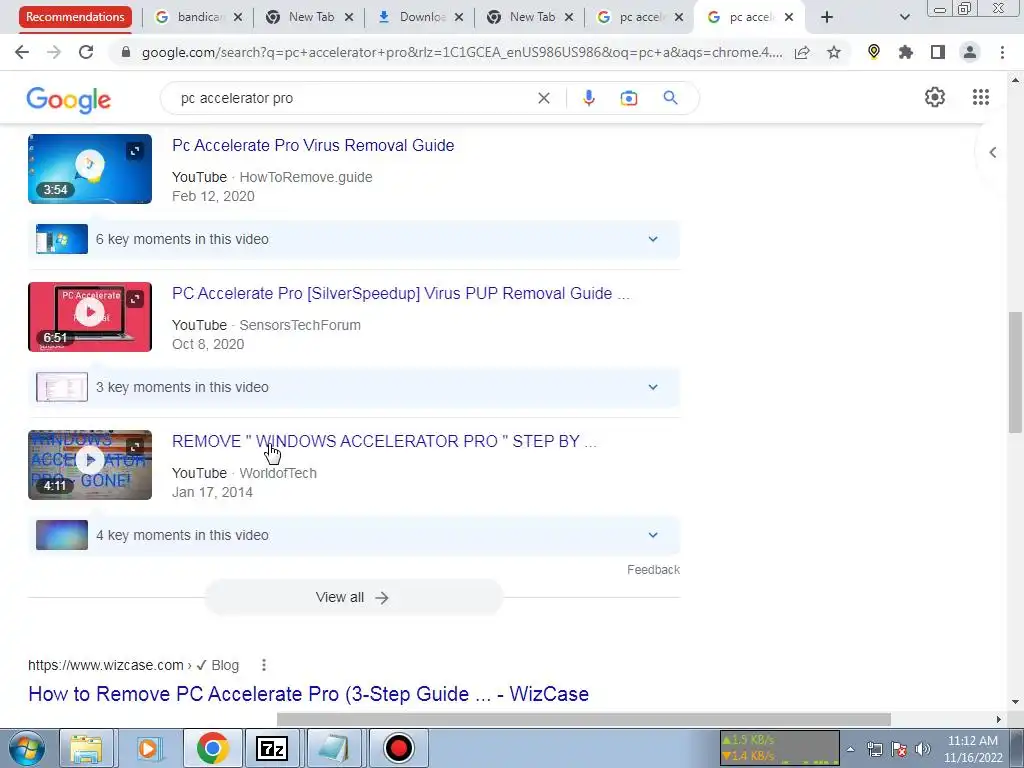The width and height of the screenshot is (1024, 768).
Task: Click the Chrome address bar URL
Action: tap(461, 52)
